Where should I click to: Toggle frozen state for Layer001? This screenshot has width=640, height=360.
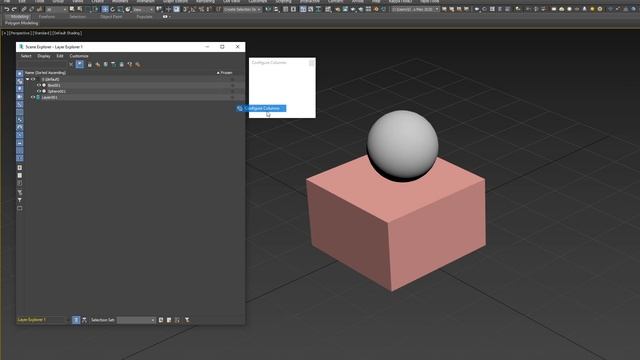(x=232, y=98)
